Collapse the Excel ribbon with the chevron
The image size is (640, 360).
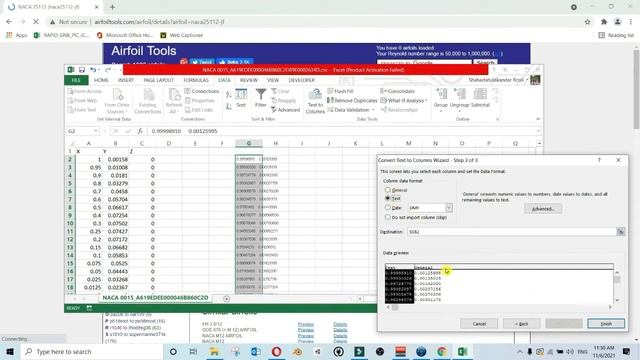coord(538,119)
